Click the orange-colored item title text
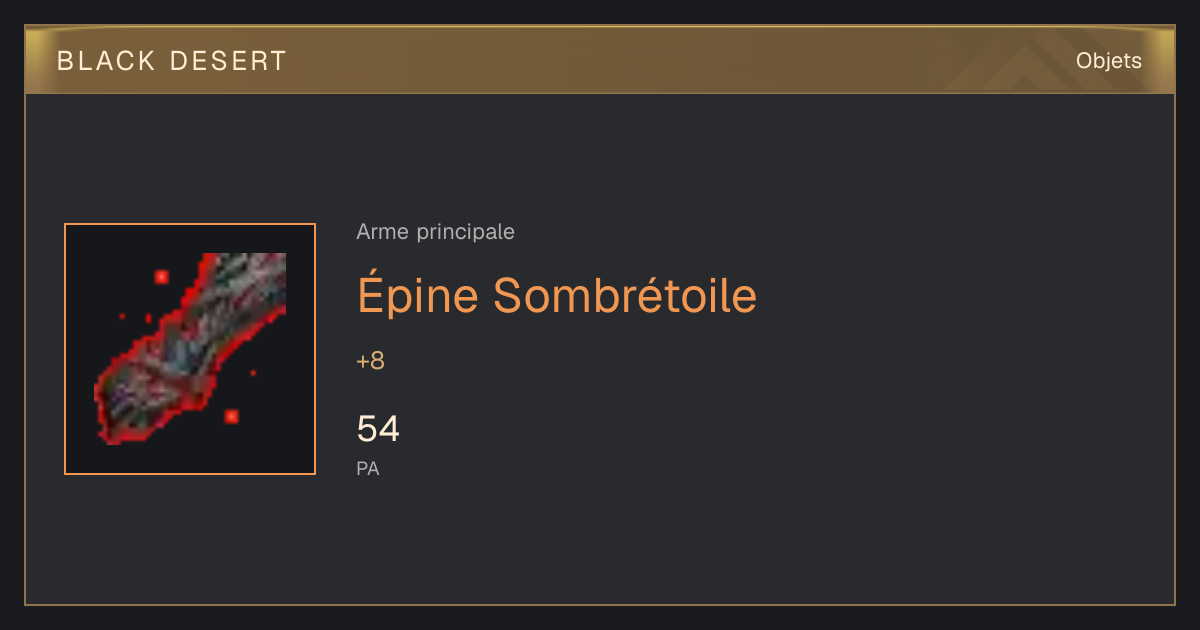This screenshot has height=630, width=1200. 557,296
